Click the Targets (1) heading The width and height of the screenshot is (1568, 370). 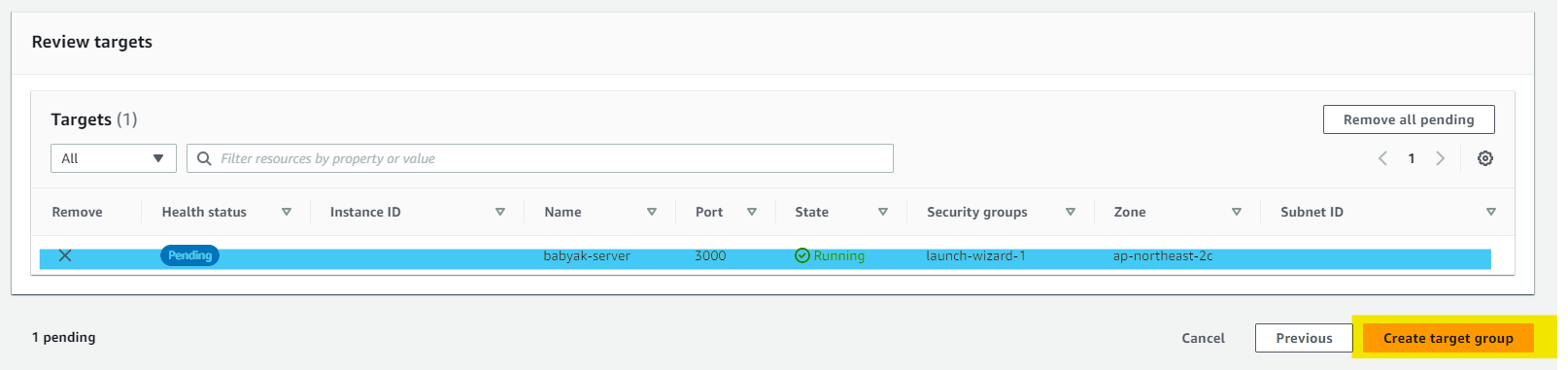[x=93, y=119]
